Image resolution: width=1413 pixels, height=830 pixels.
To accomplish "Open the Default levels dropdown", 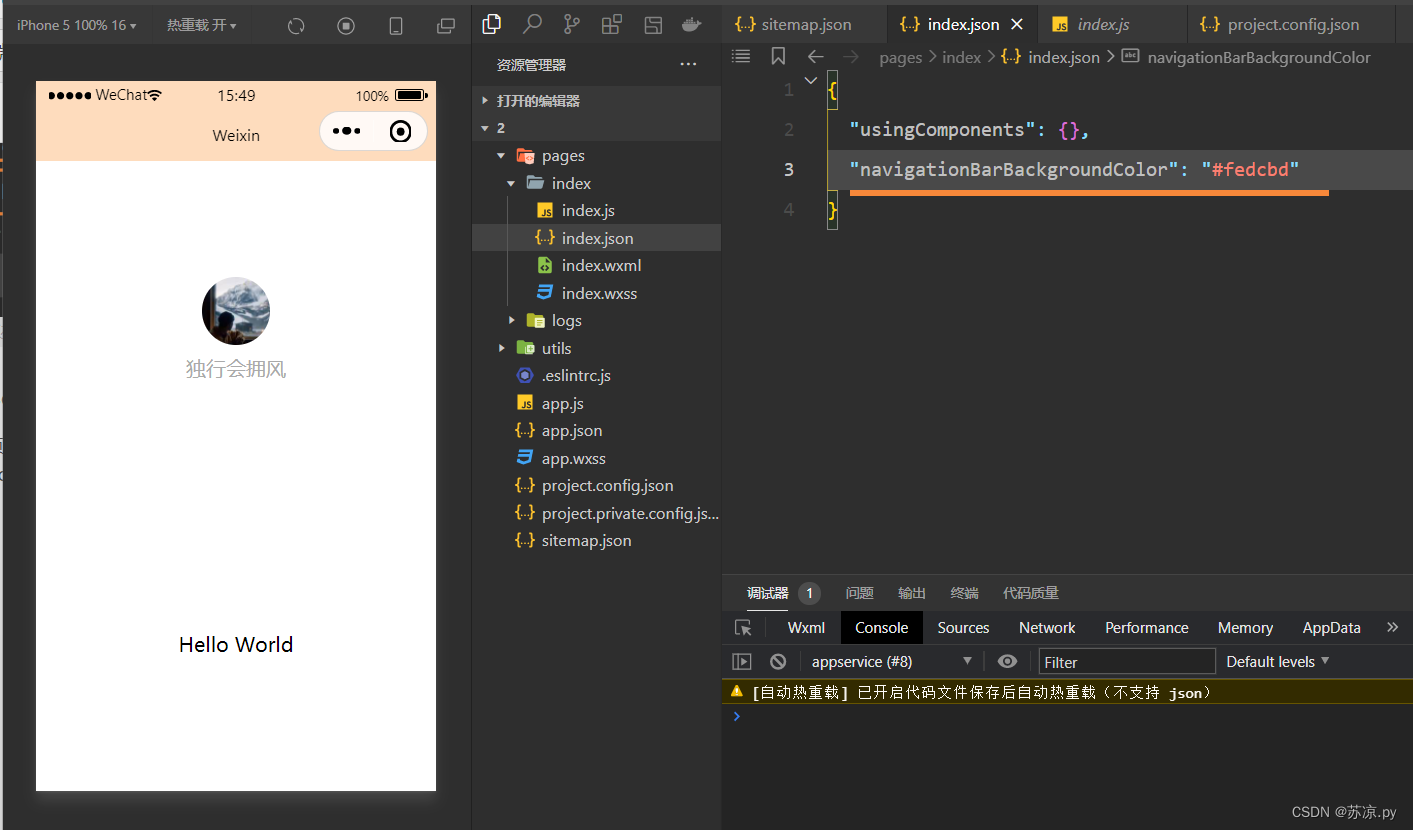I will click(1277, 662).
